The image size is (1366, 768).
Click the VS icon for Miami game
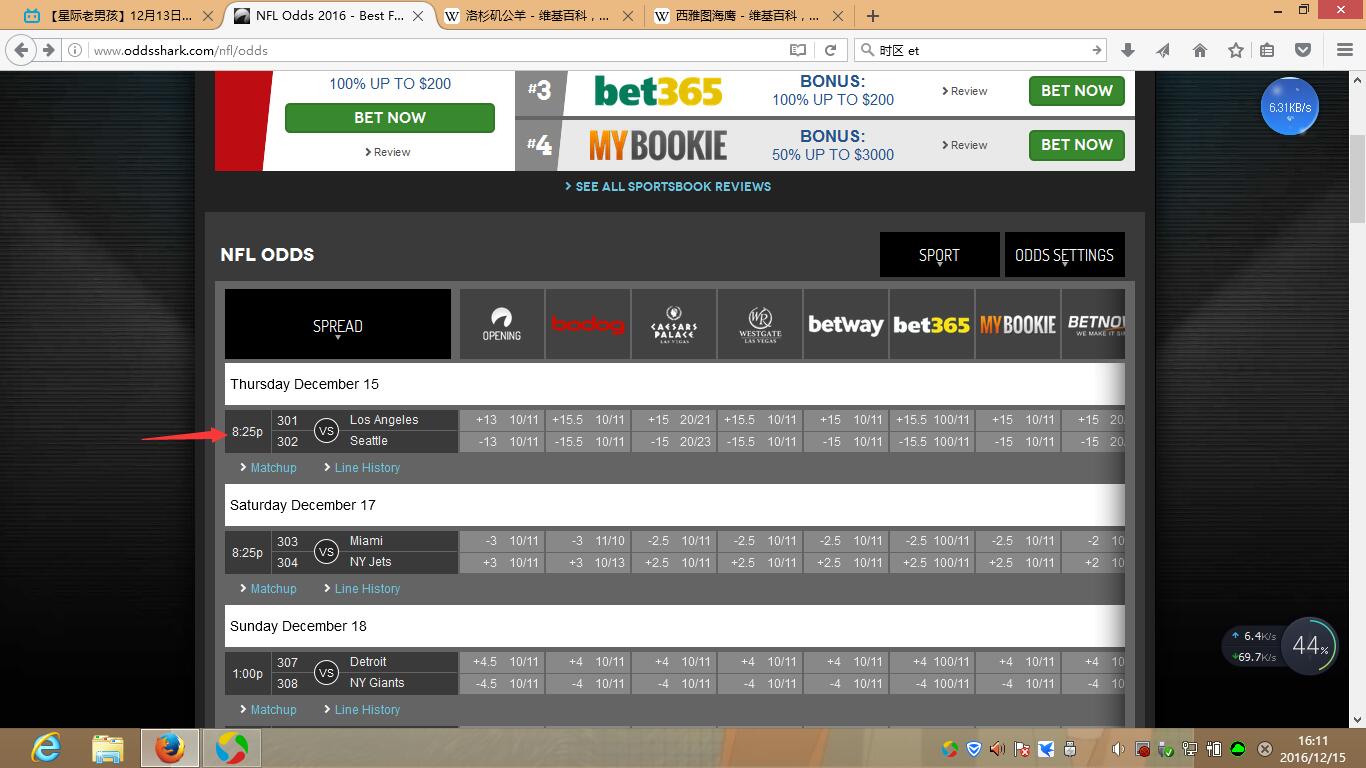point(326,552)
